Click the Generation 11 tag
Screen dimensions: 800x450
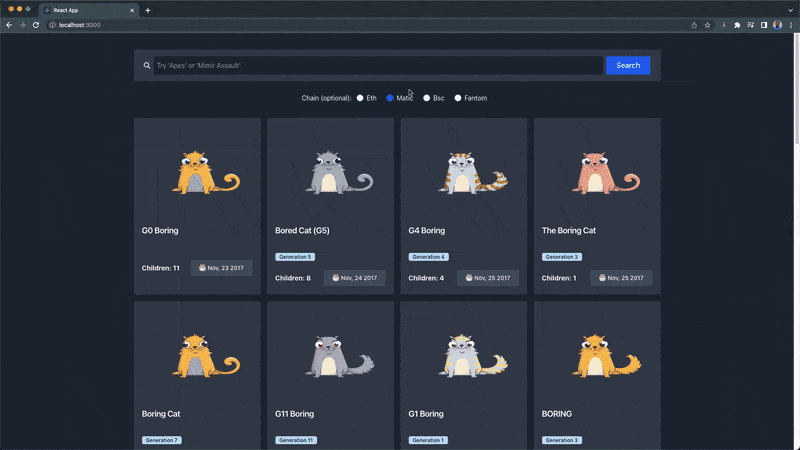click(296, 440)
